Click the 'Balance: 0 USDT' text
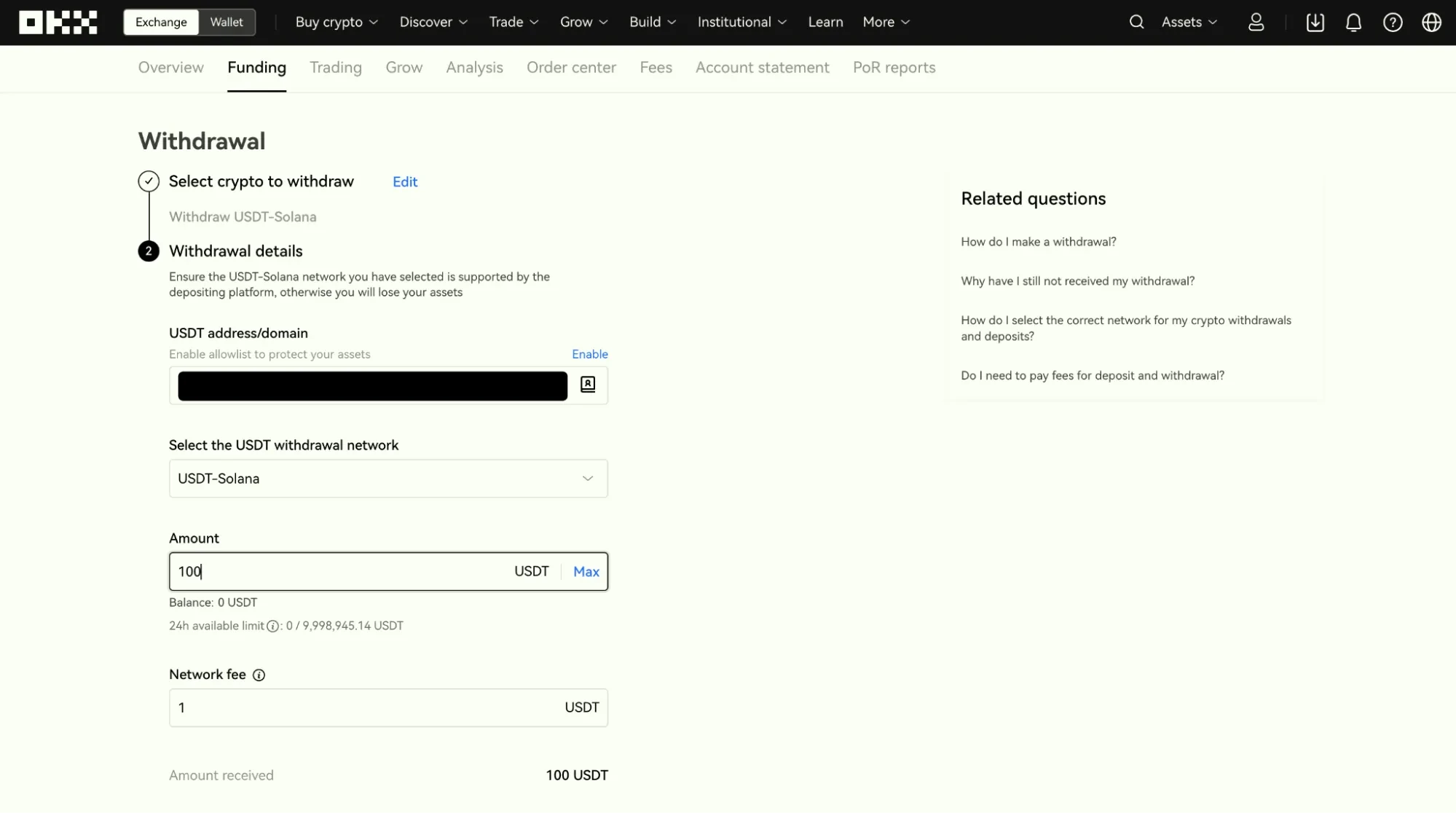 coord(213,603)
